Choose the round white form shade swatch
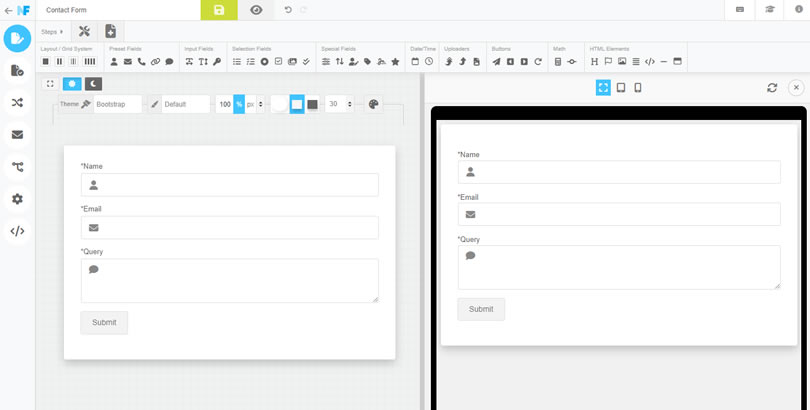Viewport: 810px width, 410px height. (279, 104)
